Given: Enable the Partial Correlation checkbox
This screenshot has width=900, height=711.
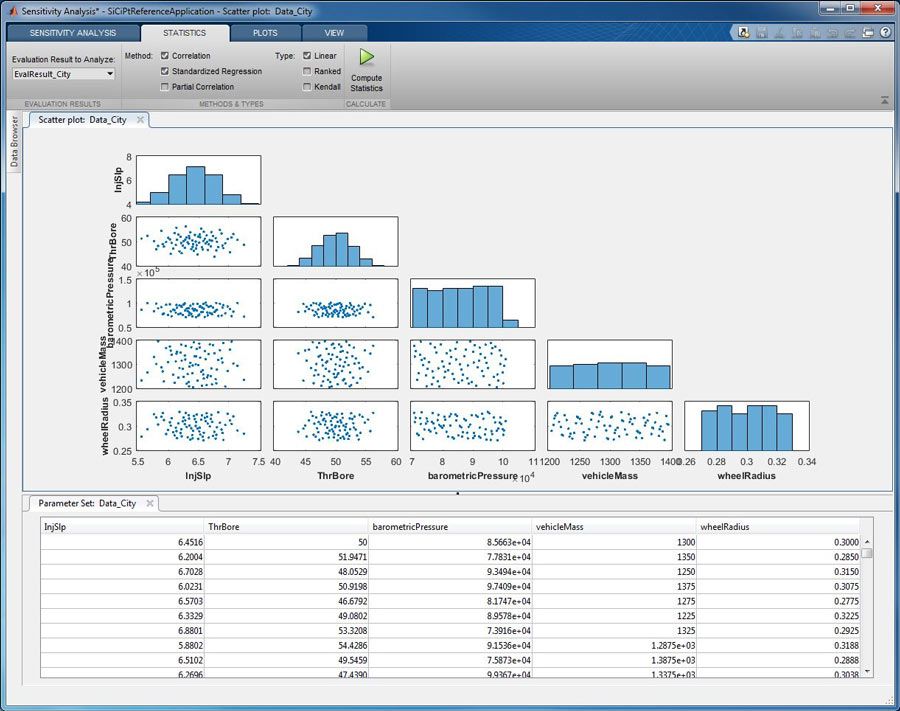Looking at the screenshot, I should [166, 85].
